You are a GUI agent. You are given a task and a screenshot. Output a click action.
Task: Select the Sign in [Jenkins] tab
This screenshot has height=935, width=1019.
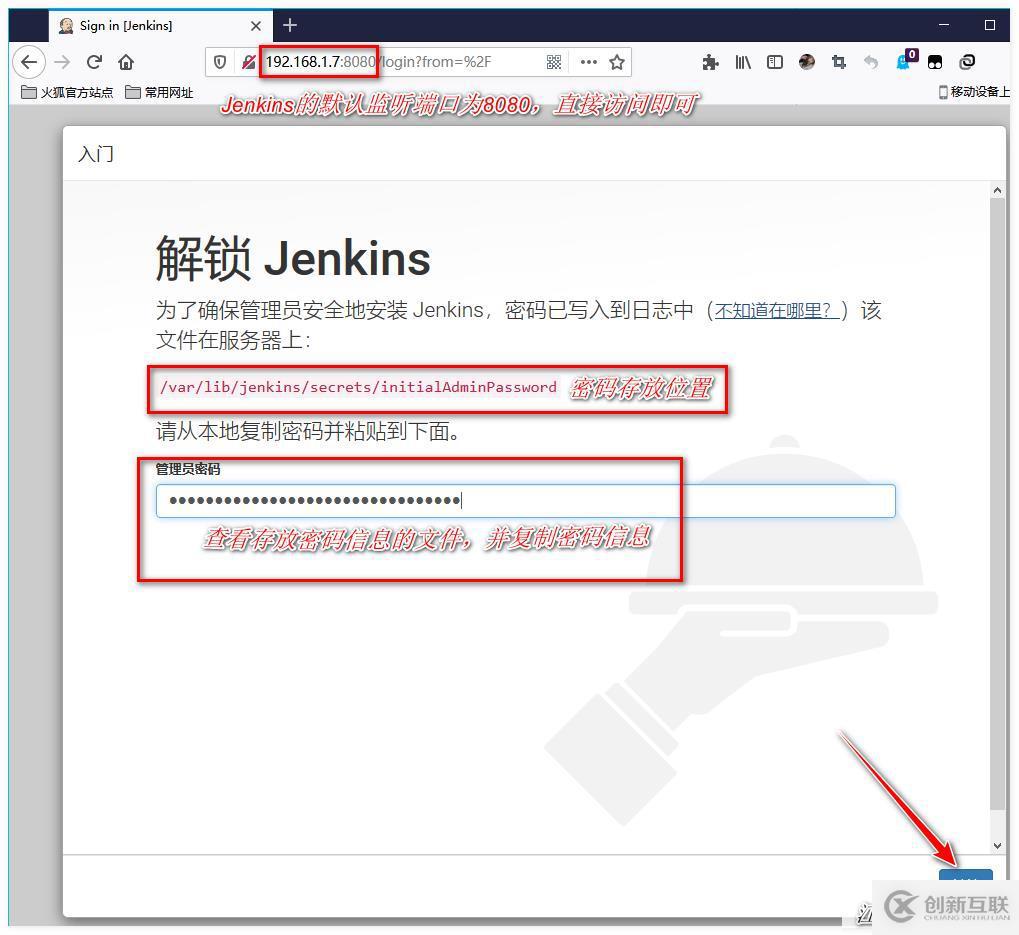click(161, 26)
